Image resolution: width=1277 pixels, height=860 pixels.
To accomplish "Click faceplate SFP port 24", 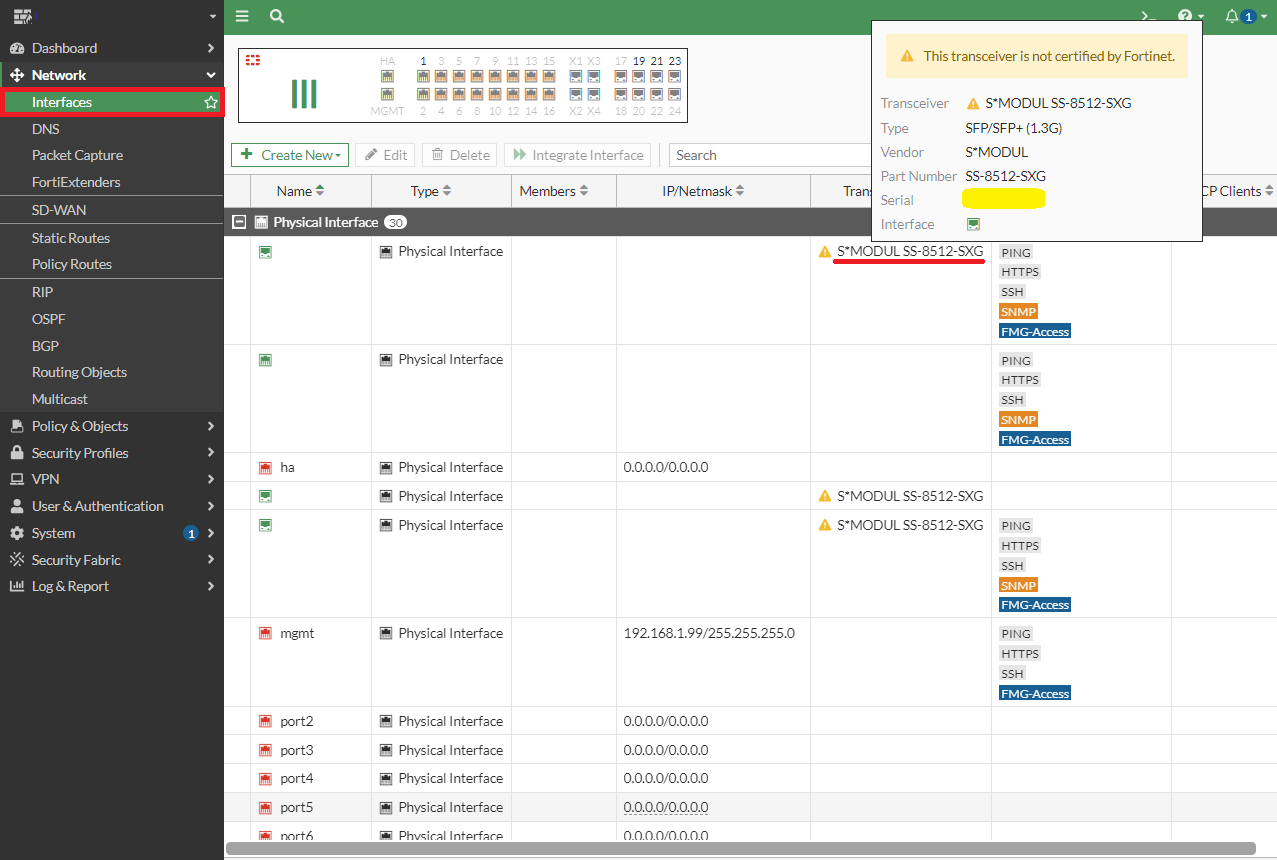I will pyautogui.click(x=675, y=94).
